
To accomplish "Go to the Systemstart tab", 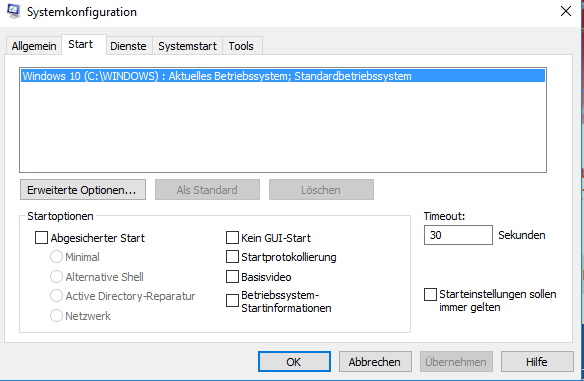I will 187,46.
